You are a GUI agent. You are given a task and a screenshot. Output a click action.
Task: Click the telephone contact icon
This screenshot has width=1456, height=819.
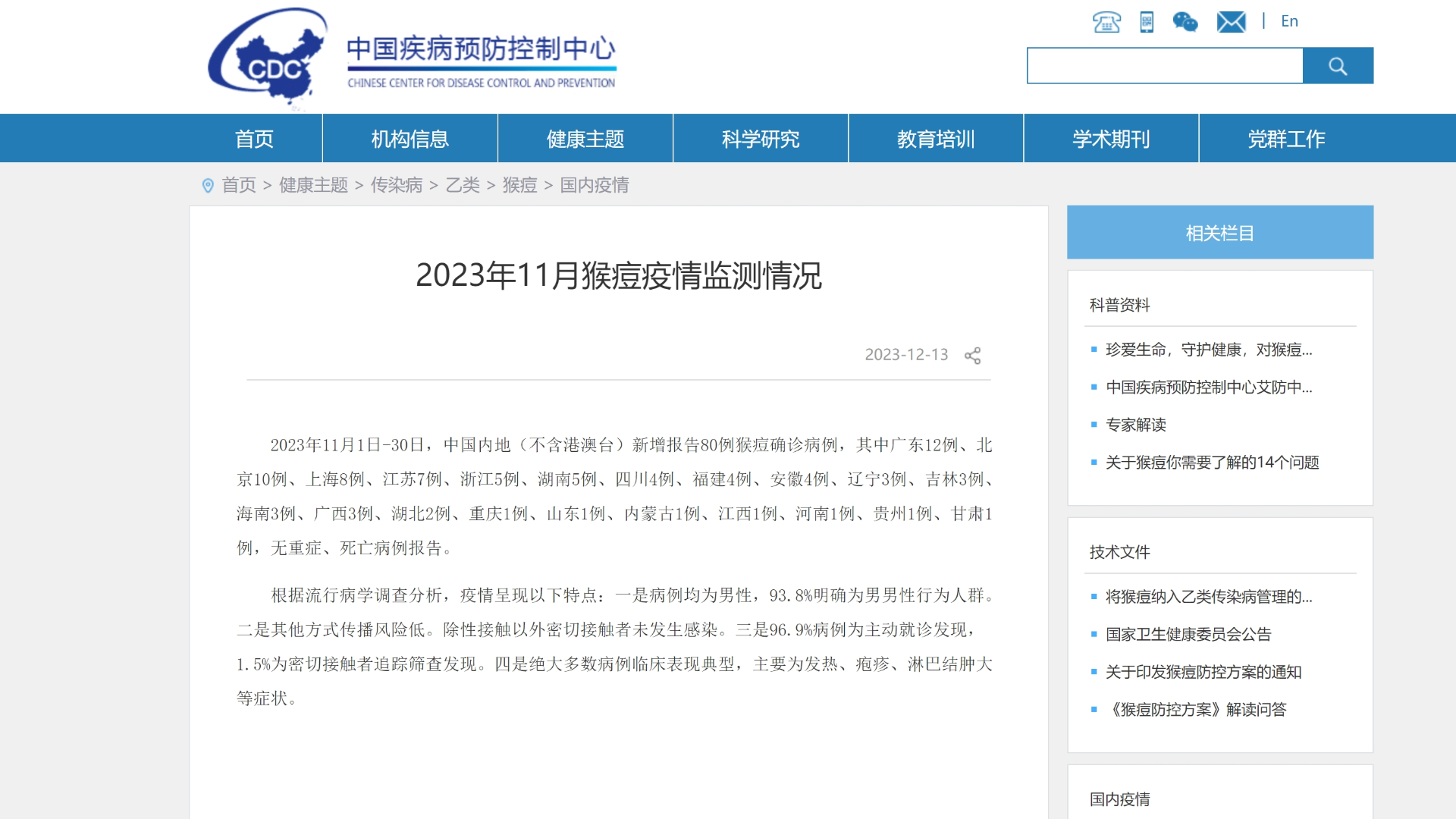pyautogui.click(x=1106, y=23)
